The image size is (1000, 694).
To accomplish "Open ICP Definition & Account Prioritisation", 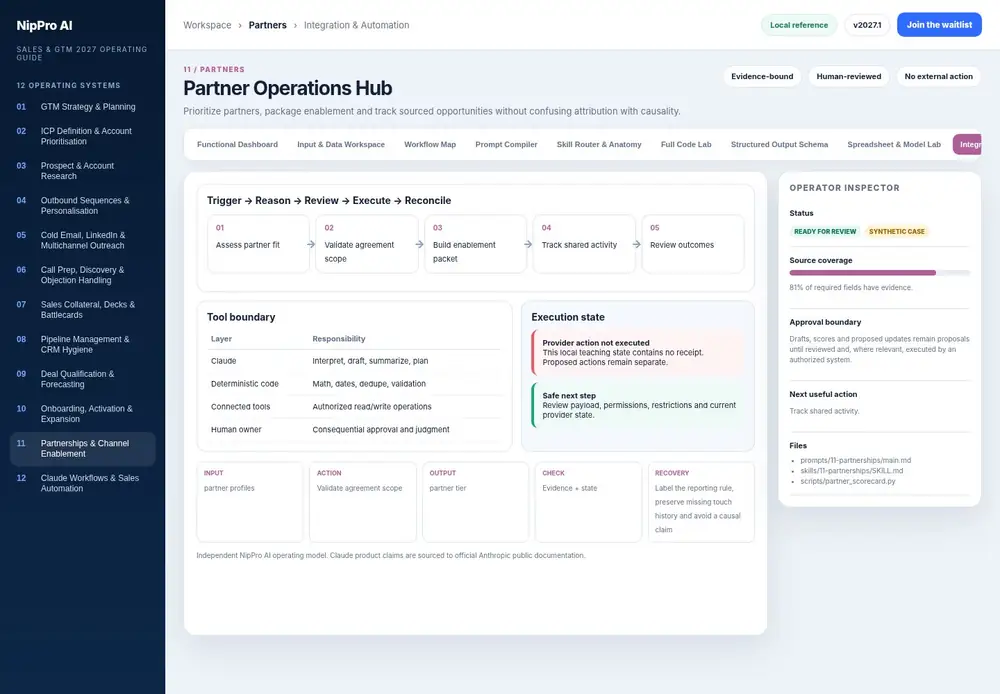I will [83, 136].
